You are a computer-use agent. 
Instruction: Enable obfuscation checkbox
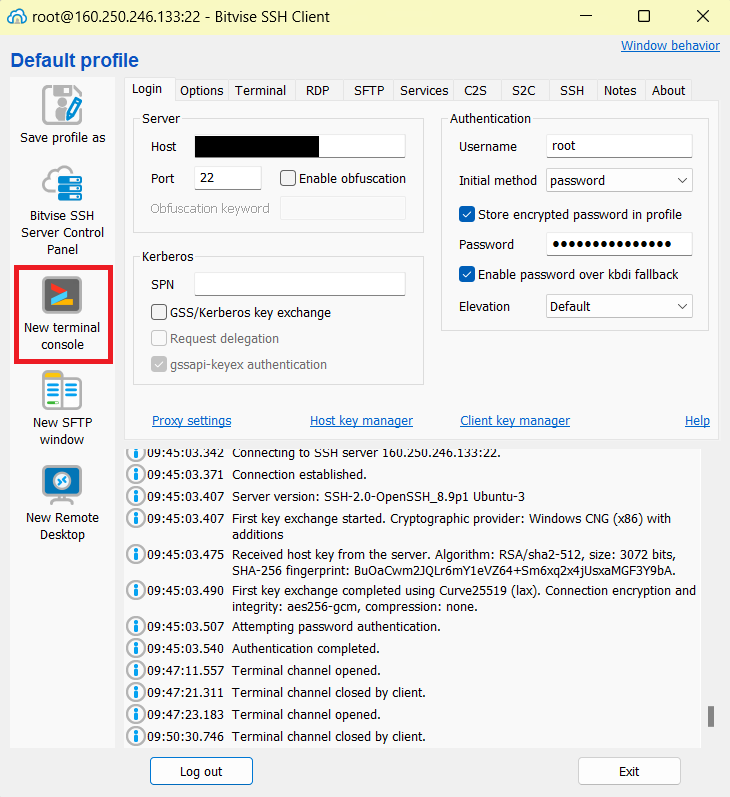click(x=288, y=179)
